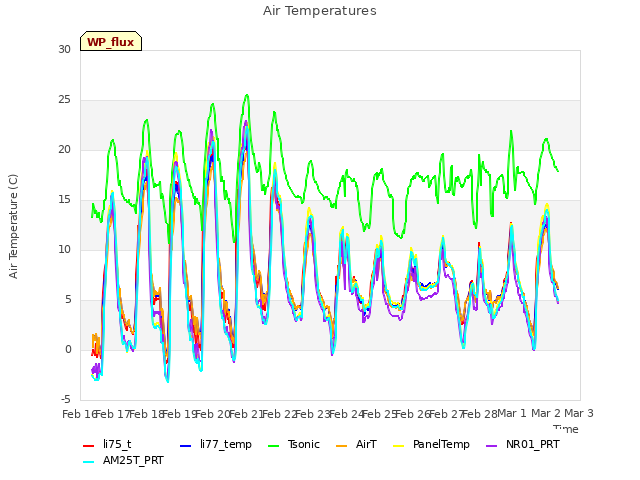Click the Mar 1 x-axis label

coord(512,413)
